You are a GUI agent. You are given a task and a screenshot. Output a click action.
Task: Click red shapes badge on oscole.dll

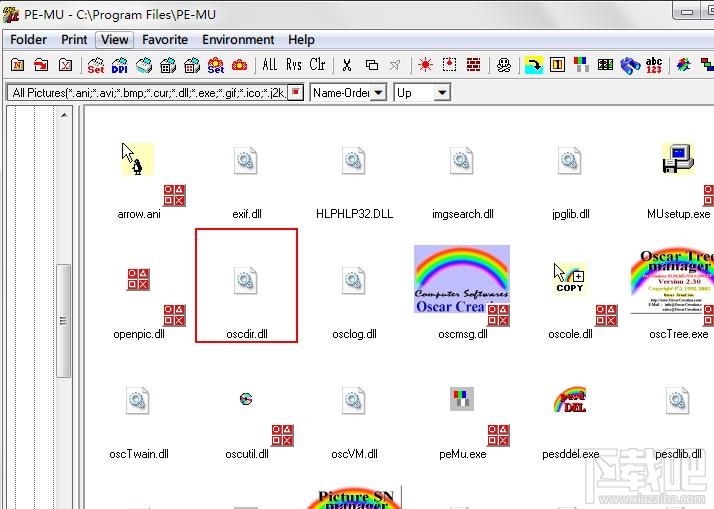click(607, 315)
